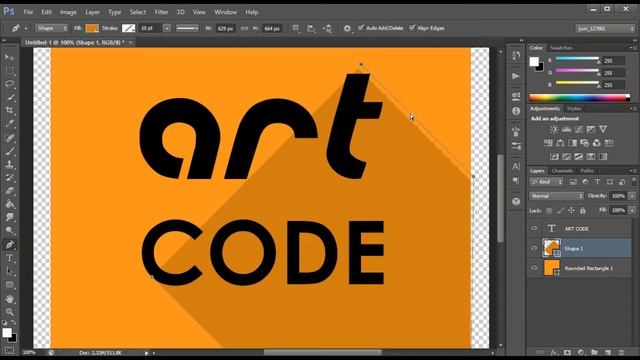Image resolution: width=640 pixels, height=360 pixels.
Task: Open the Opacity slider dropdown
Action: click(x=632, y=196)
